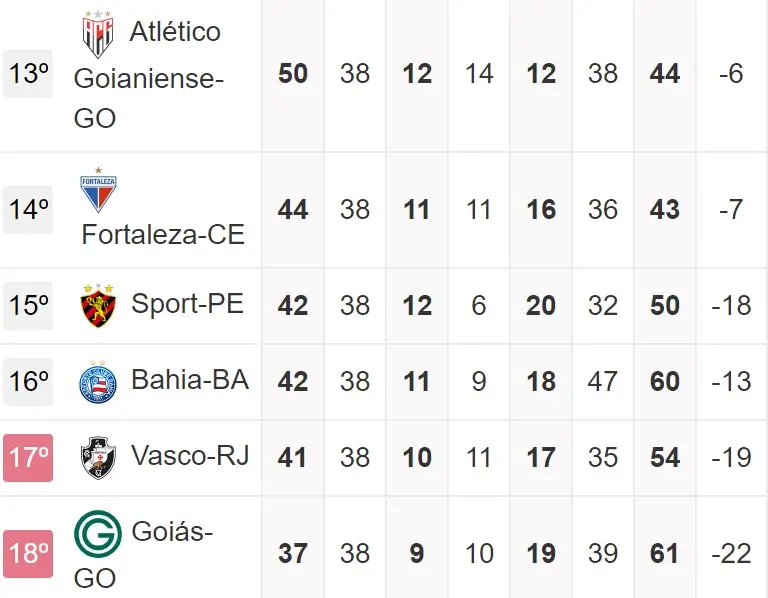The width and height of the screenshot is (768, 598).
Task: Click the red 18º relegation badge
Action: [28, 553]
